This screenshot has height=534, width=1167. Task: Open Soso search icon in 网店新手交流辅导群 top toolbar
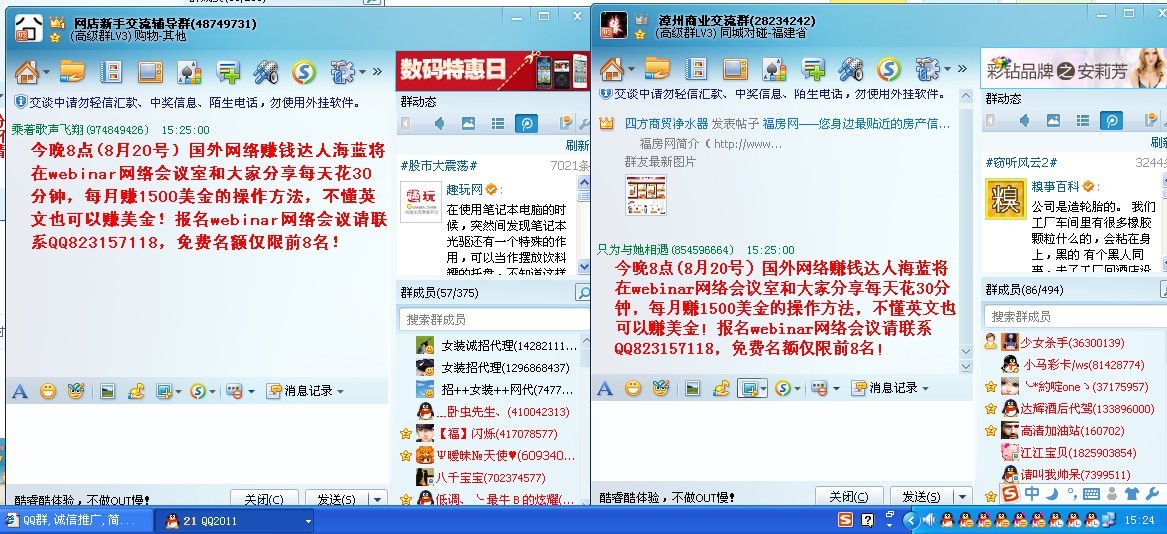304,71
